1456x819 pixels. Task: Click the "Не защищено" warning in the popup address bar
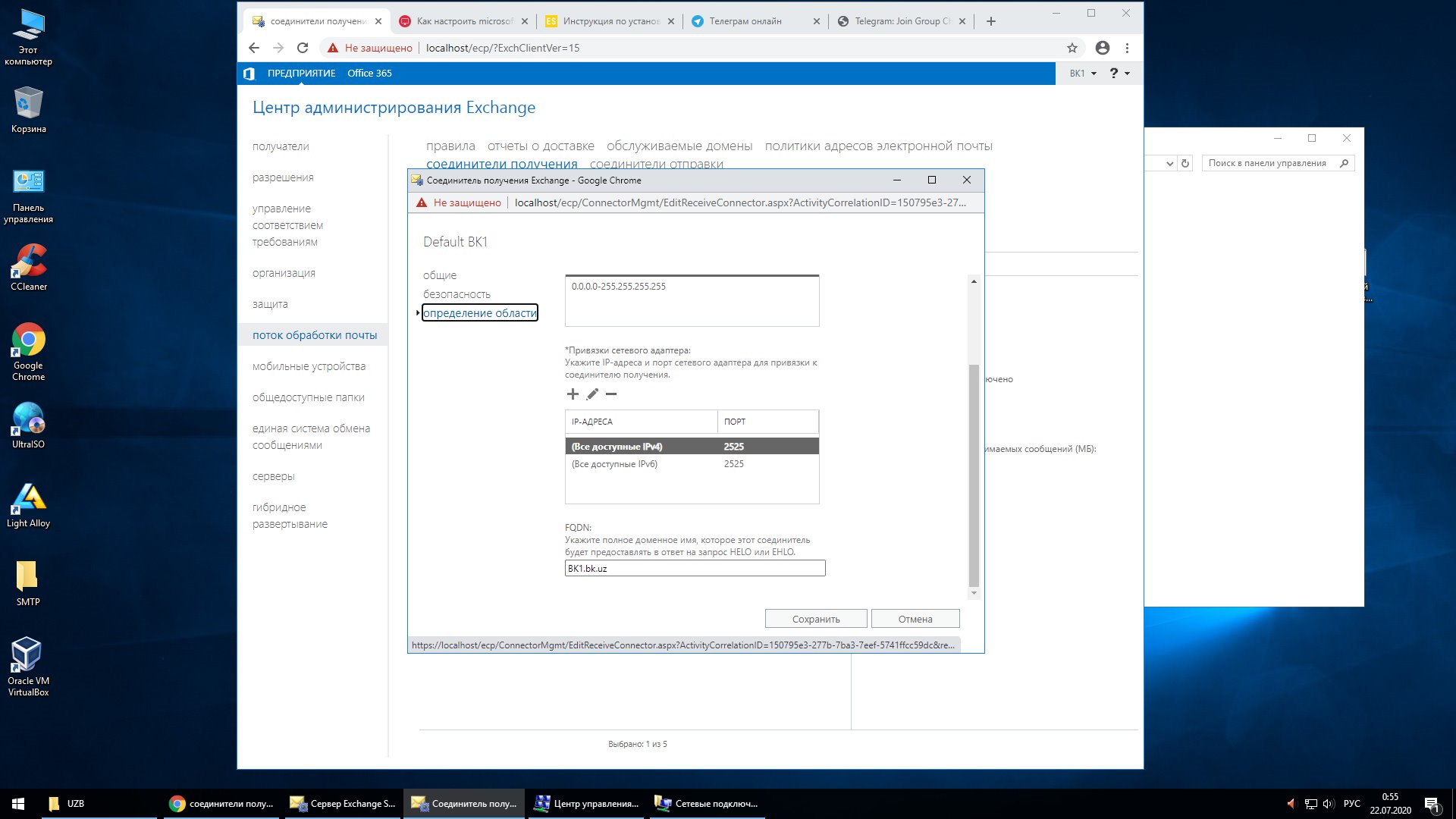459,202
